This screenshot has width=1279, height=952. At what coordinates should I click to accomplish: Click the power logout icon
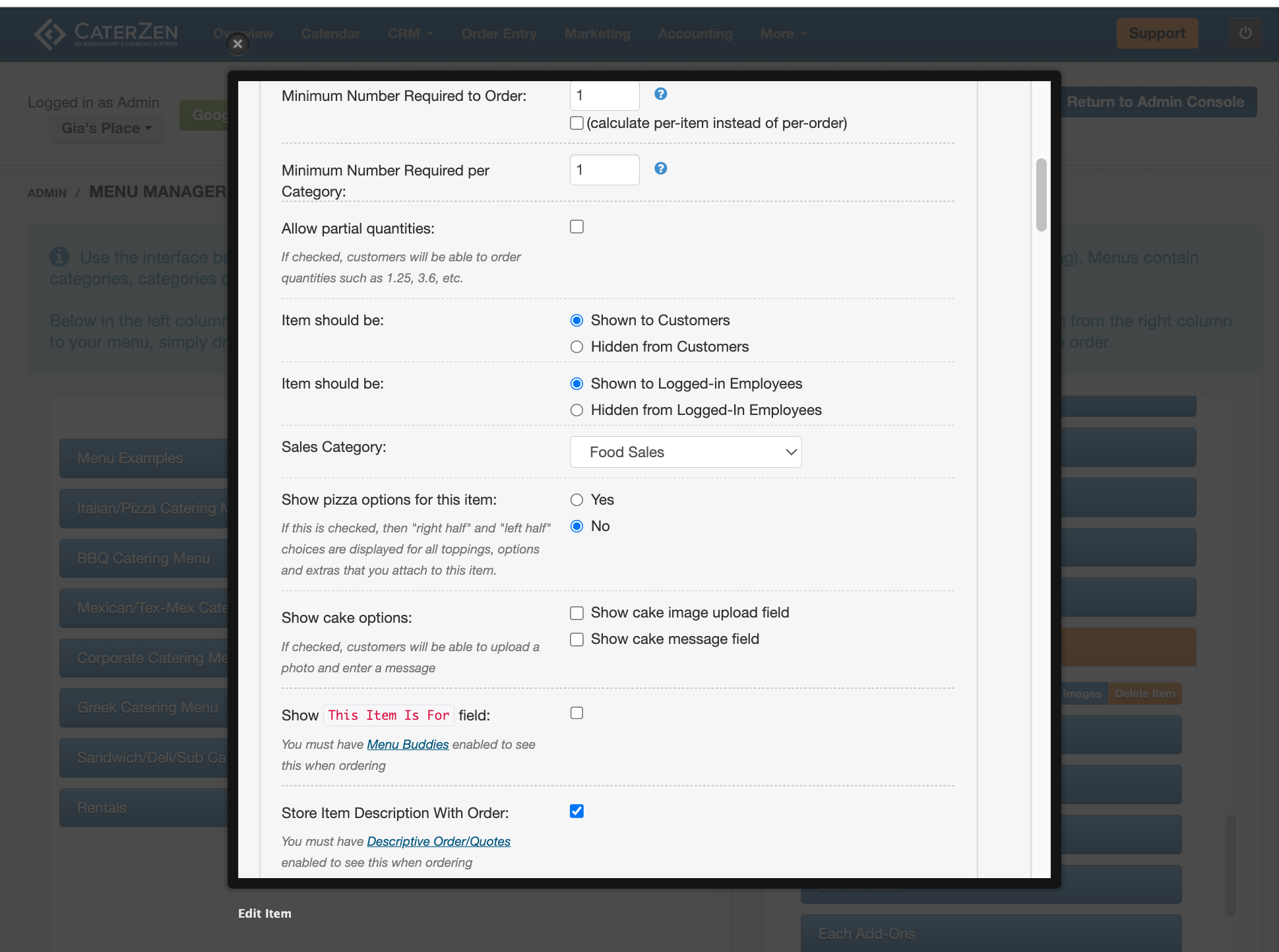click(x=1245, y=33)
